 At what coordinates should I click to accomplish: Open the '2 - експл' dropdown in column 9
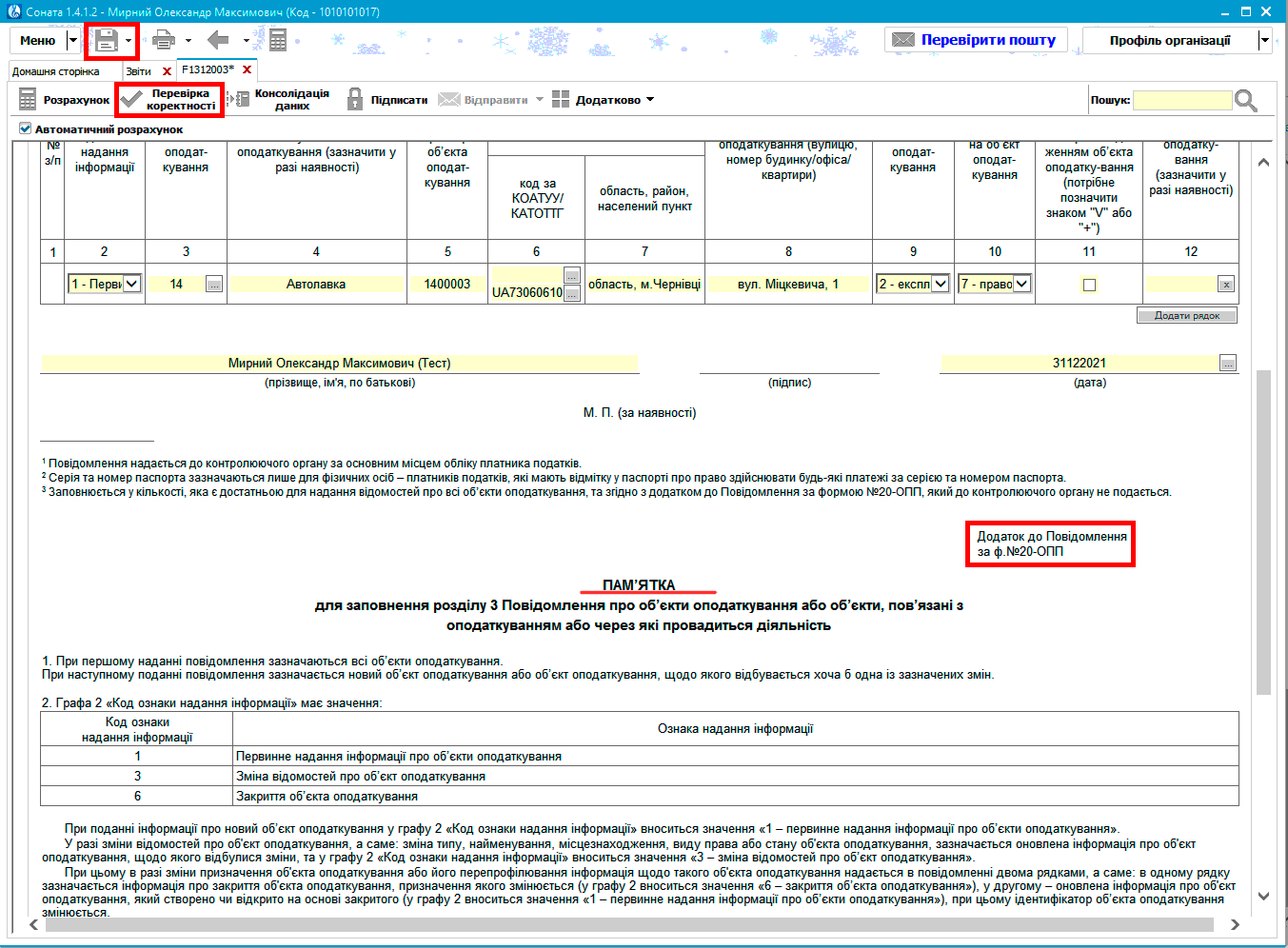click(941, 284)
